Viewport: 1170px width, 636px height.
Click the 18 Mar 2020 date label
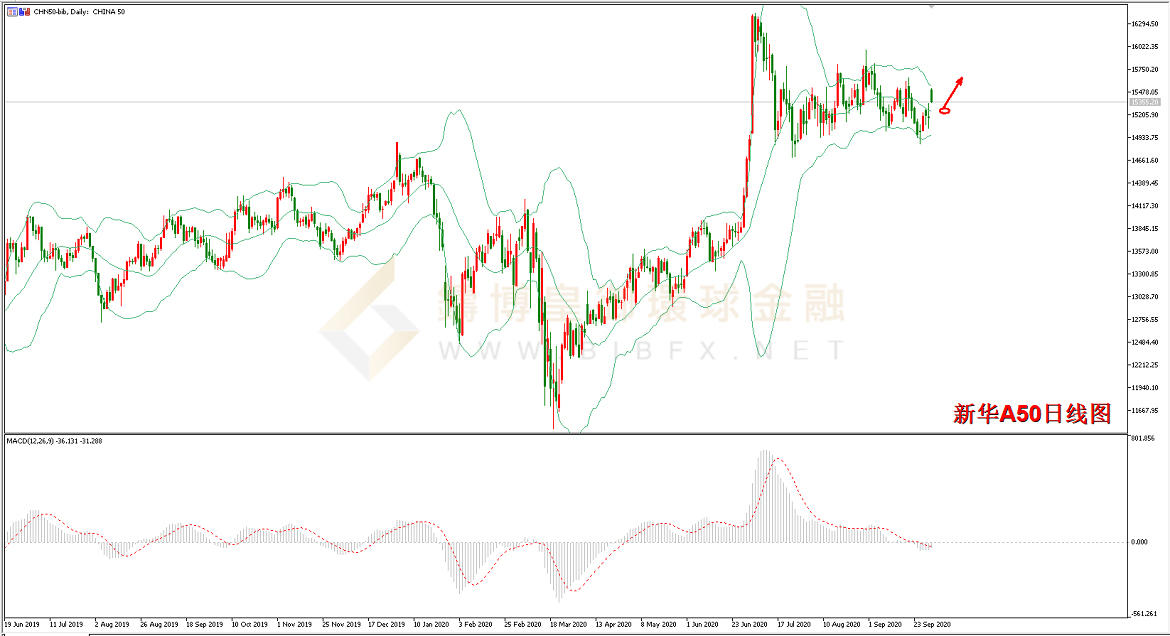pos(568,622)
